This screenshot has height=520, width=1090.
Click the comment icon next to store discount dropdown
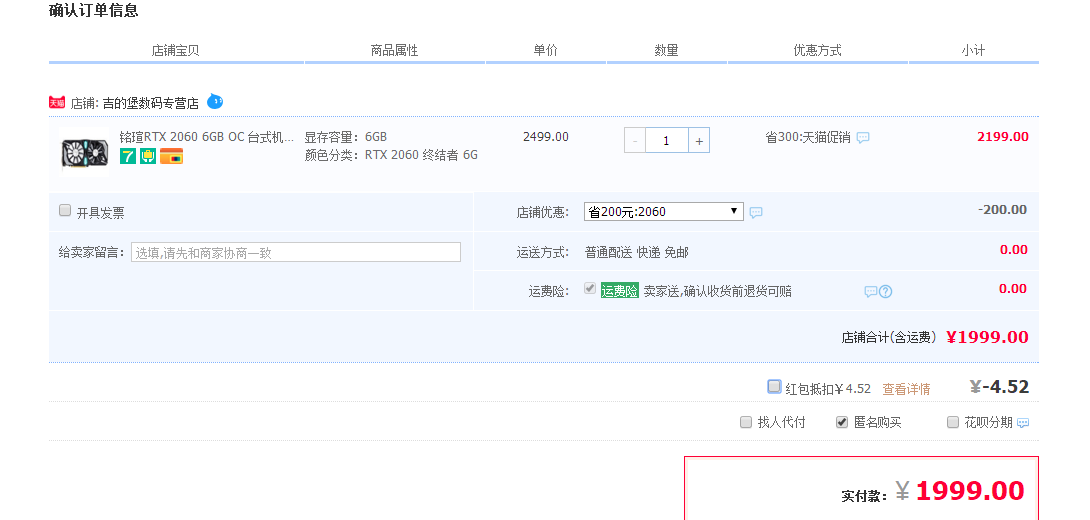[x=756, y=212]
